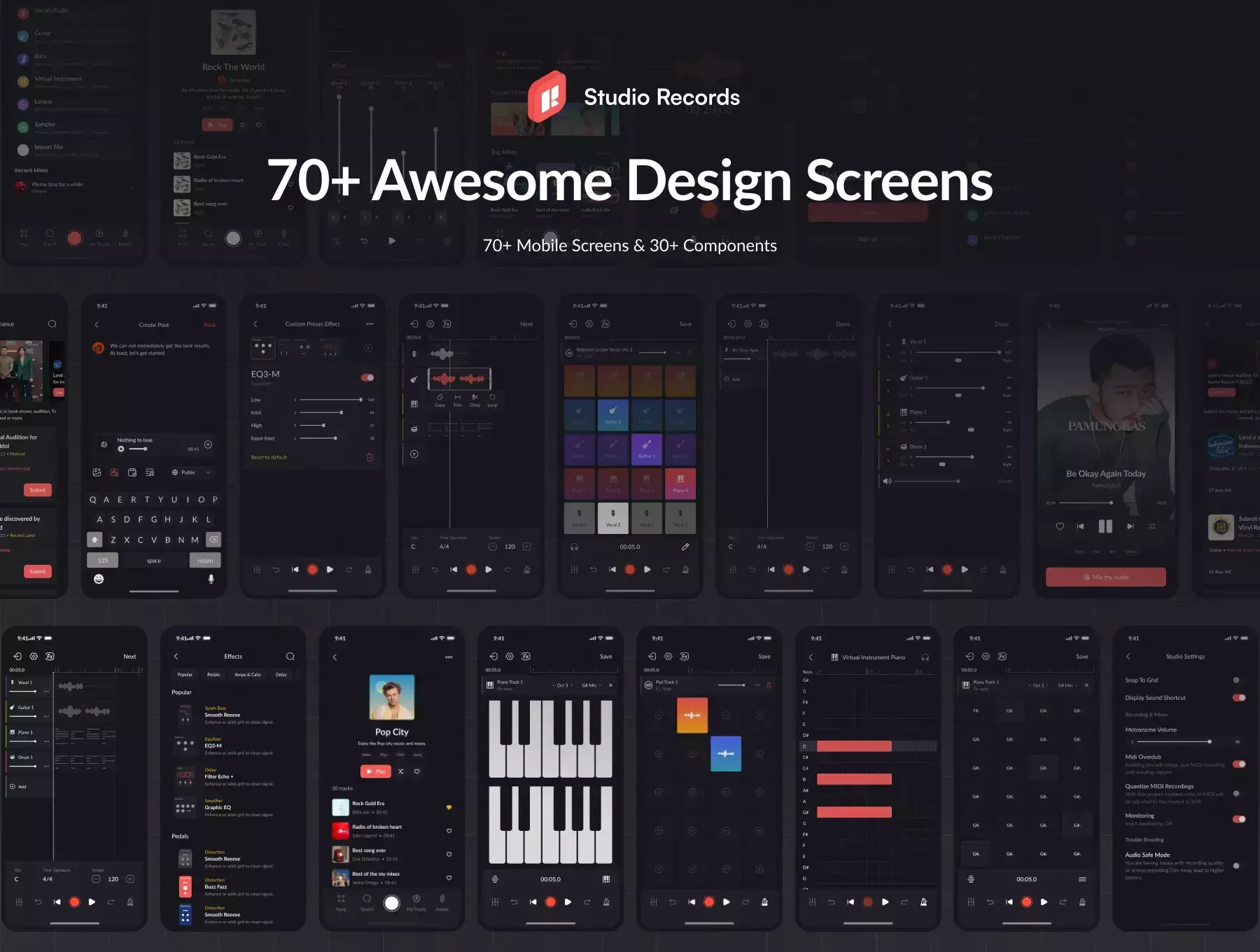
Task: Pause Be Okay Again Today playback
Action: click(x=1105, y=526)
